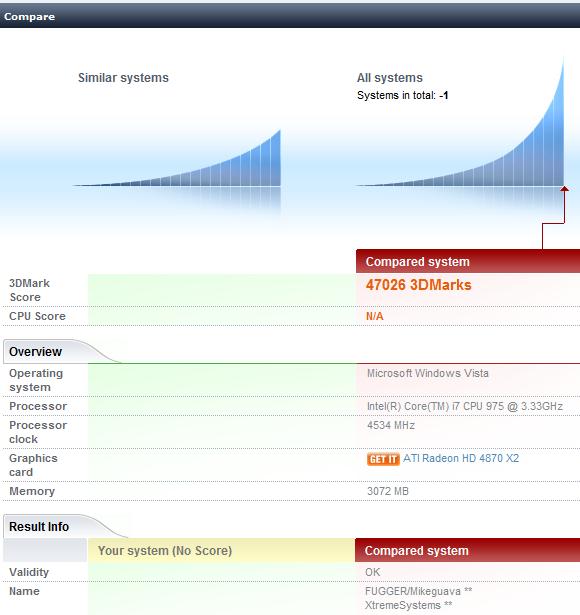
Task: Open the ATI Radeon HD 4870 X2 link
Action: 461,458
